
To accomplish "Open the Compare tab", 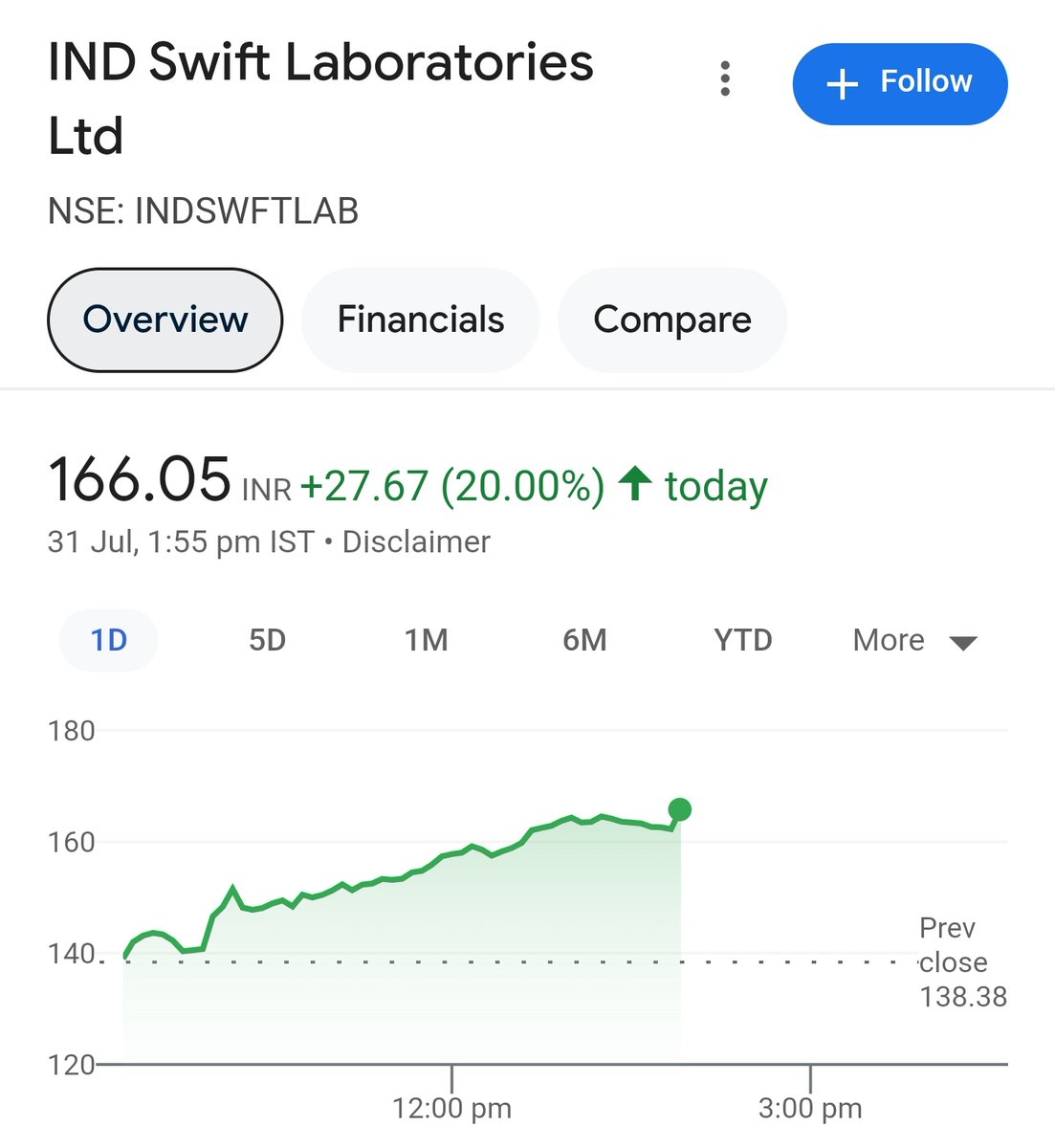I will tap(672, 320).
